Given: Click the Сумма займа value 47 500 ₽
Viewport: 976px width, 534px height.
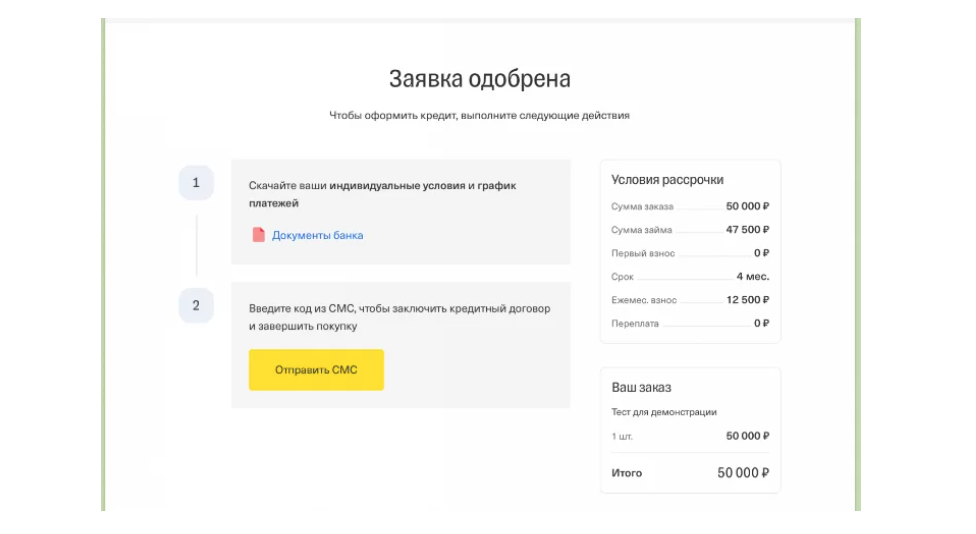Looking at the screenshot, I should 748,230.
